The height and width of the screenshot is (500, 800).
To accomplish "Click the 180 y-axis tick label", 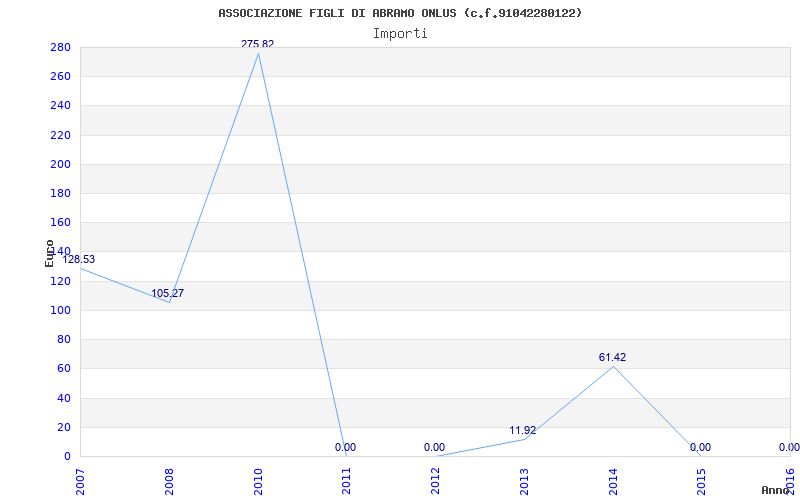I will (60, 193).
